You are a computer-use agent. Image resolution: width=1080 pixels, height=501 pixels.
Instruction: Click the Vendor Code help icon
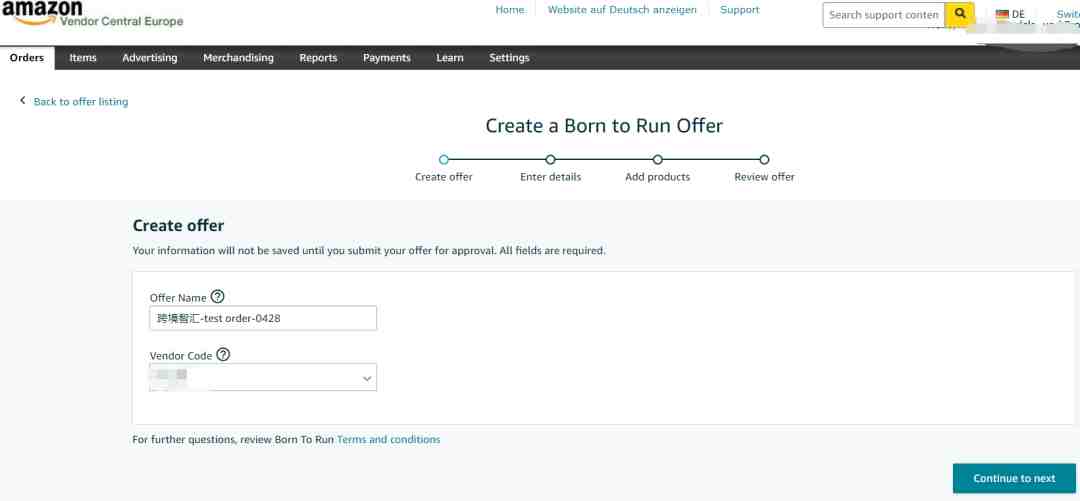pyautogui.click(x=223, y=355)
